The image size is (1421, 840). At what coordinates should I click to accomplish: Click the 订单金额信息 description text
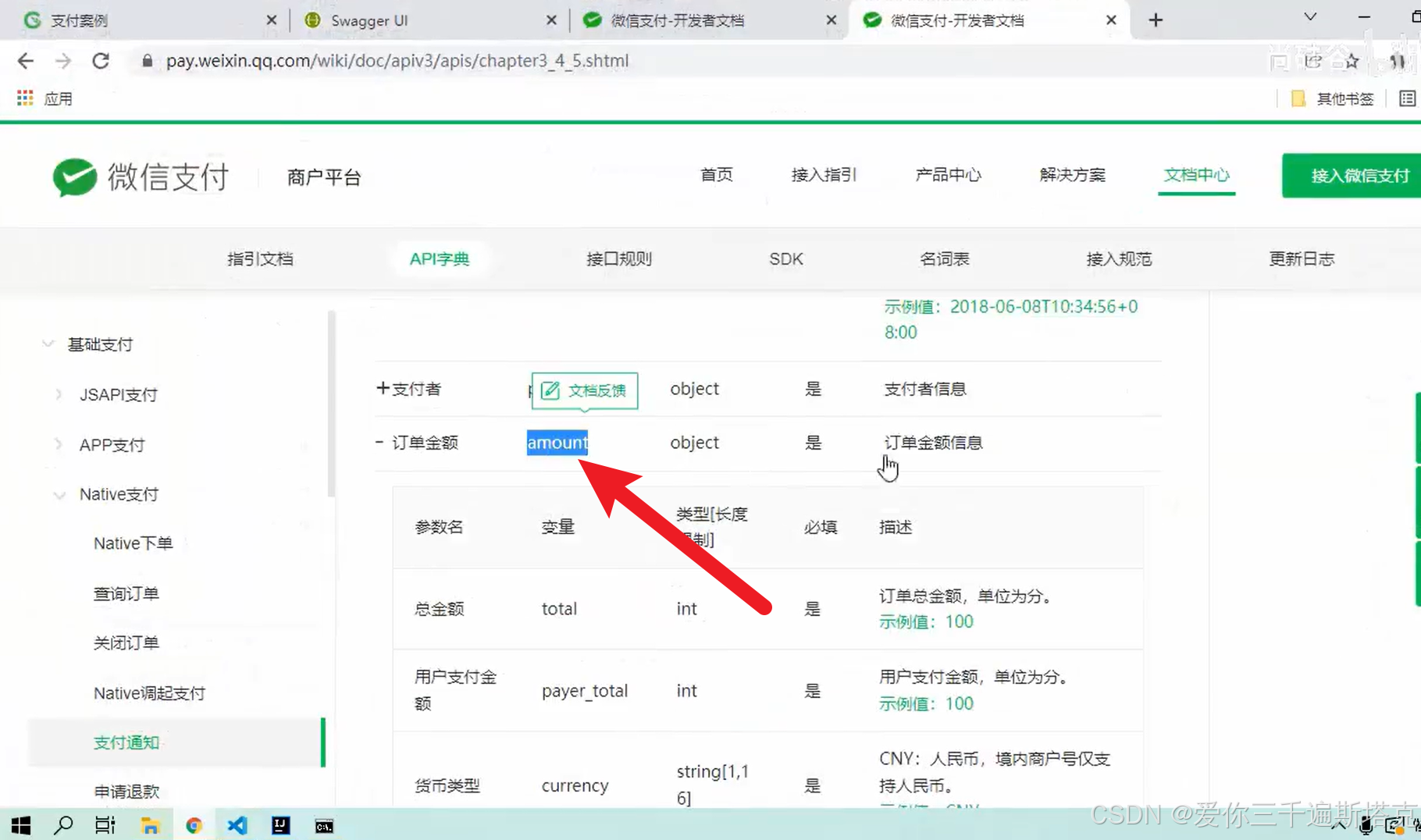click(933, 443)
